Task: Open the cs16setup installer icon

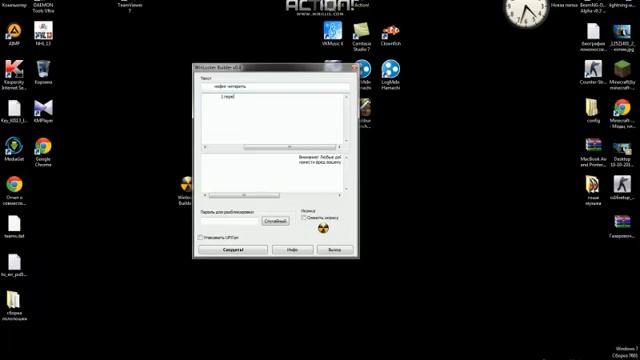Action: point(622,187)
